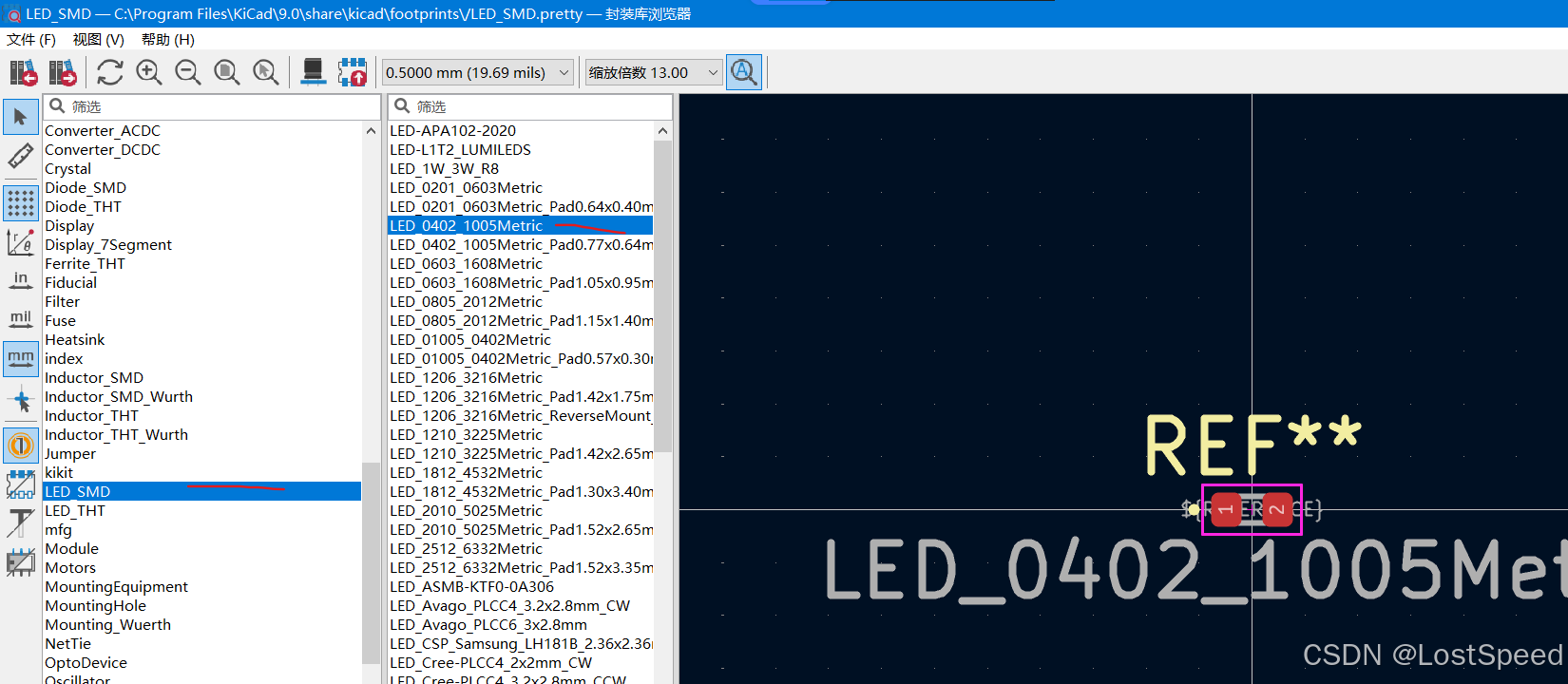Click the footprint list scroll-up arrow
This screenshot has width=1568, height=684.
pyautogui.click(x=662, y=131)
